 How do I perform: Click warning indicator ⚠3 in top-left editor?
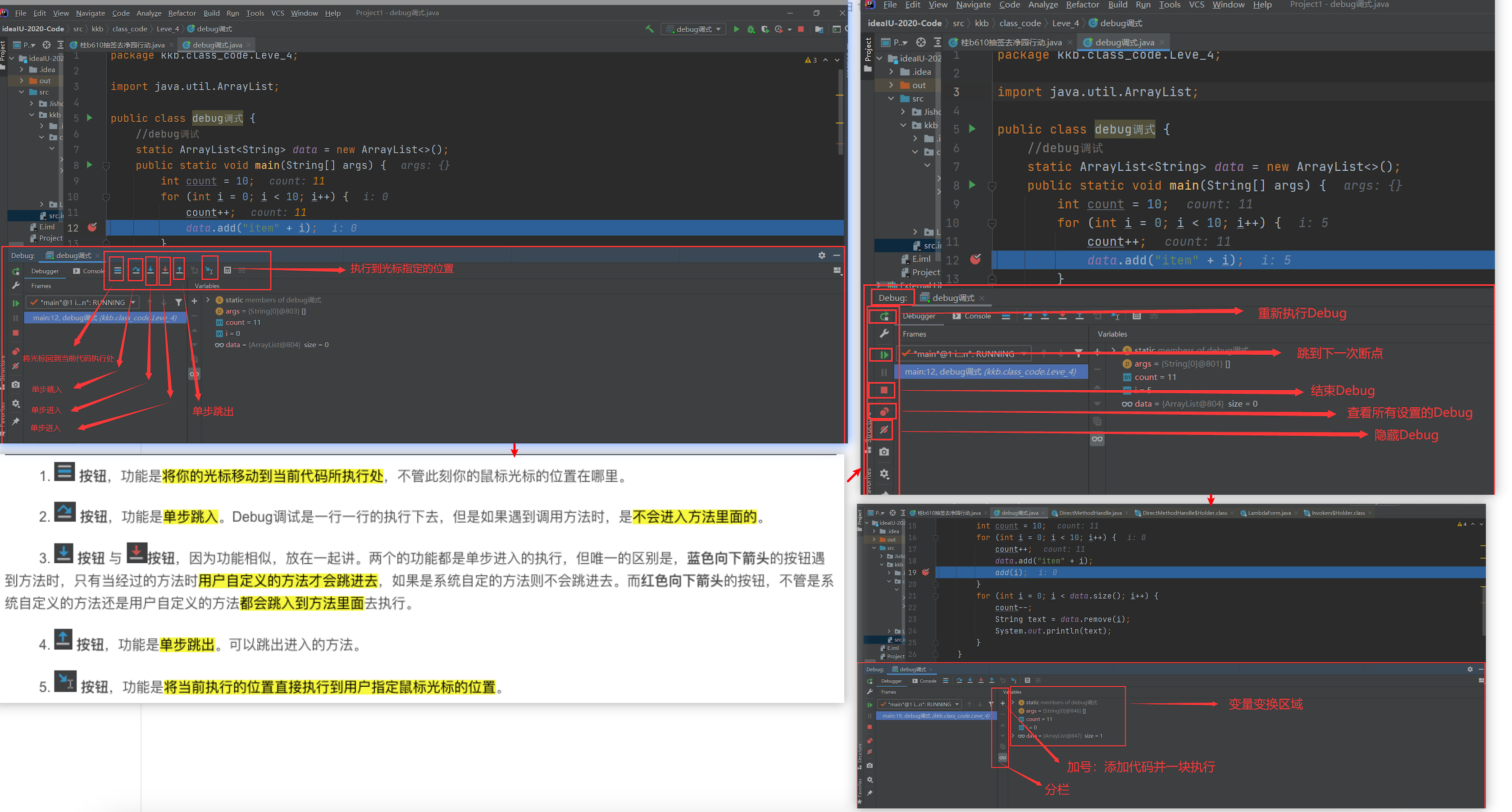811,60
